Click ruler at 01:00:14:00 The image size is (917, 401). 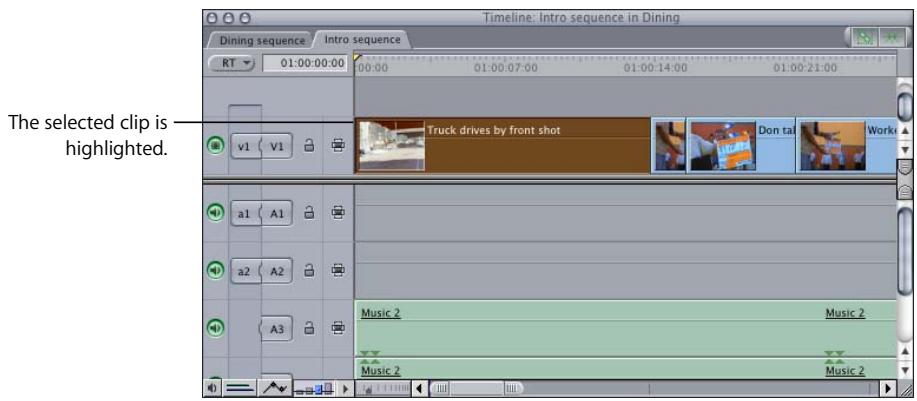pos(655,68)
